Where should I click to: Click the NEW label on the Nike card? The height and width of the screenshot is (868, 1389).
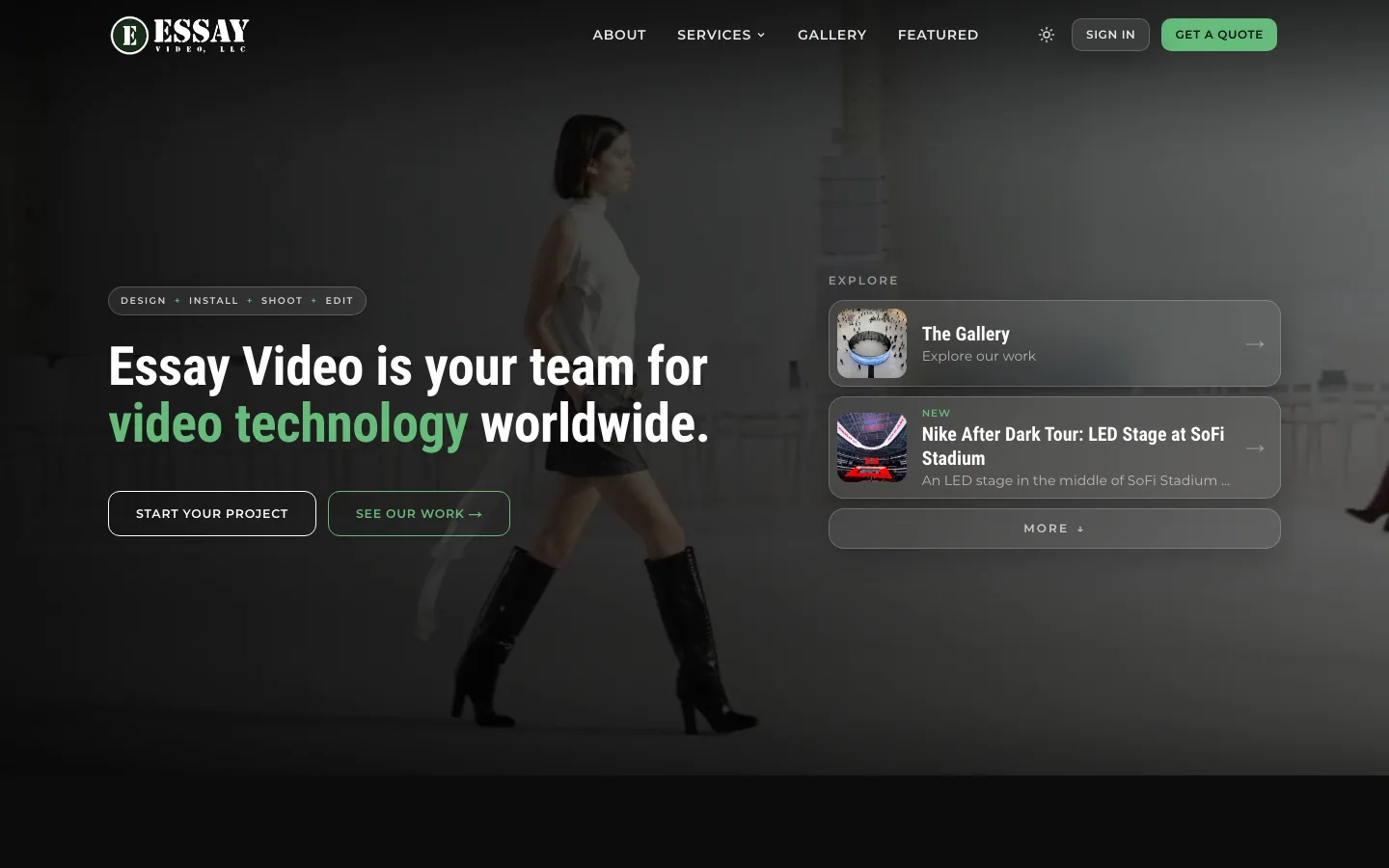click(x=936, y=413)
